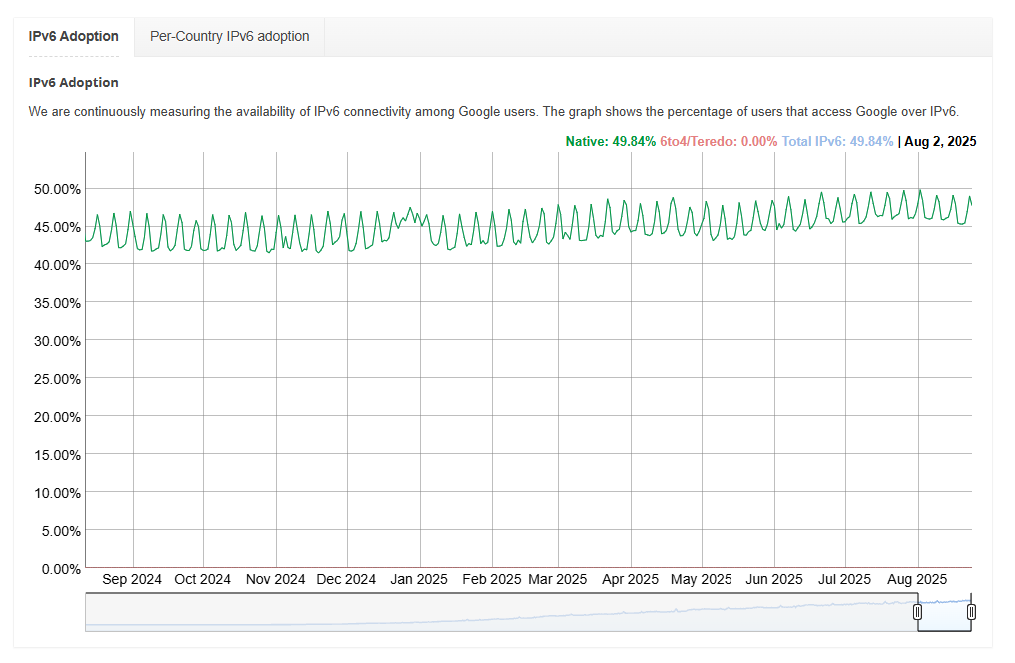The image size is (1015, 663).
Task: Click the Dec 2024 x-axis label
Action: [346, 579]
